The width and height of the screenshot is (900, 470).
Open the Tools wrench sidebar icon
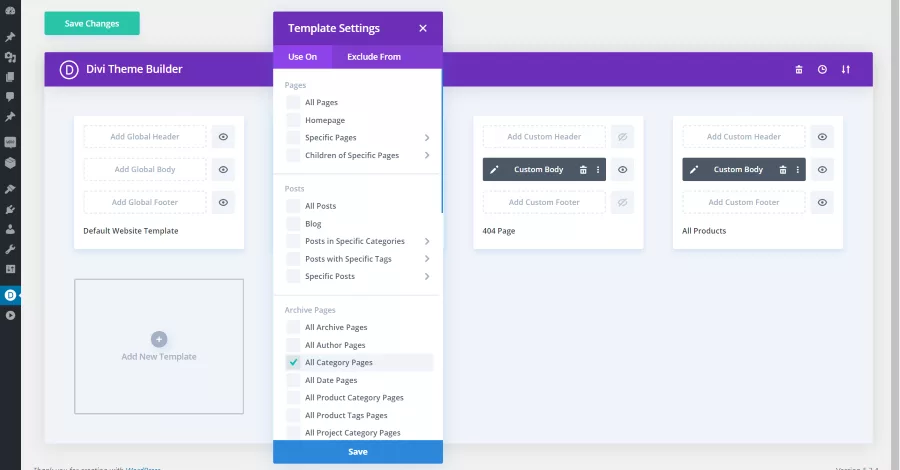click(x=10, y=249)
